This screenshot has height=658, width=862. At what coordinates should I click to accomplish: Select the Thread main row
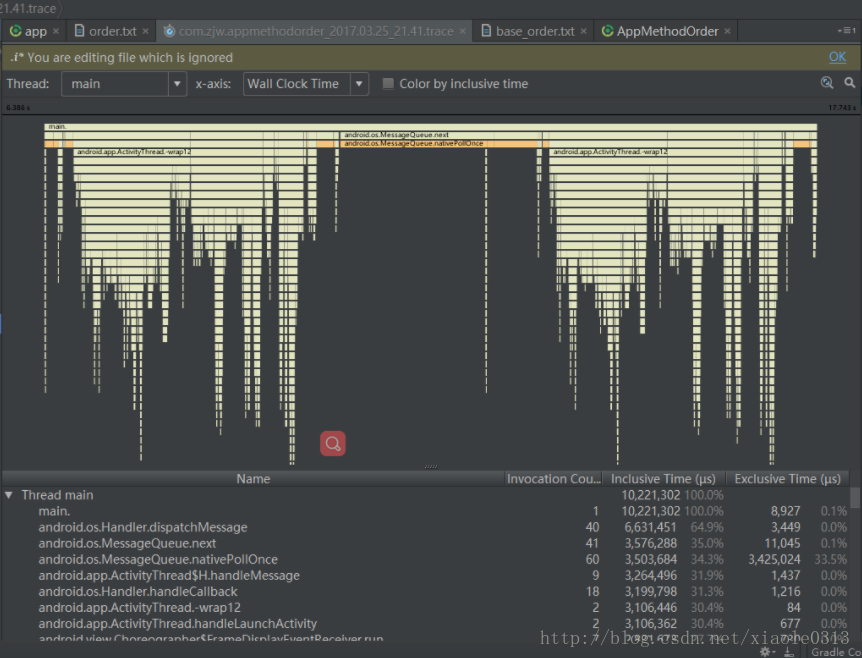tap(425, 495)
